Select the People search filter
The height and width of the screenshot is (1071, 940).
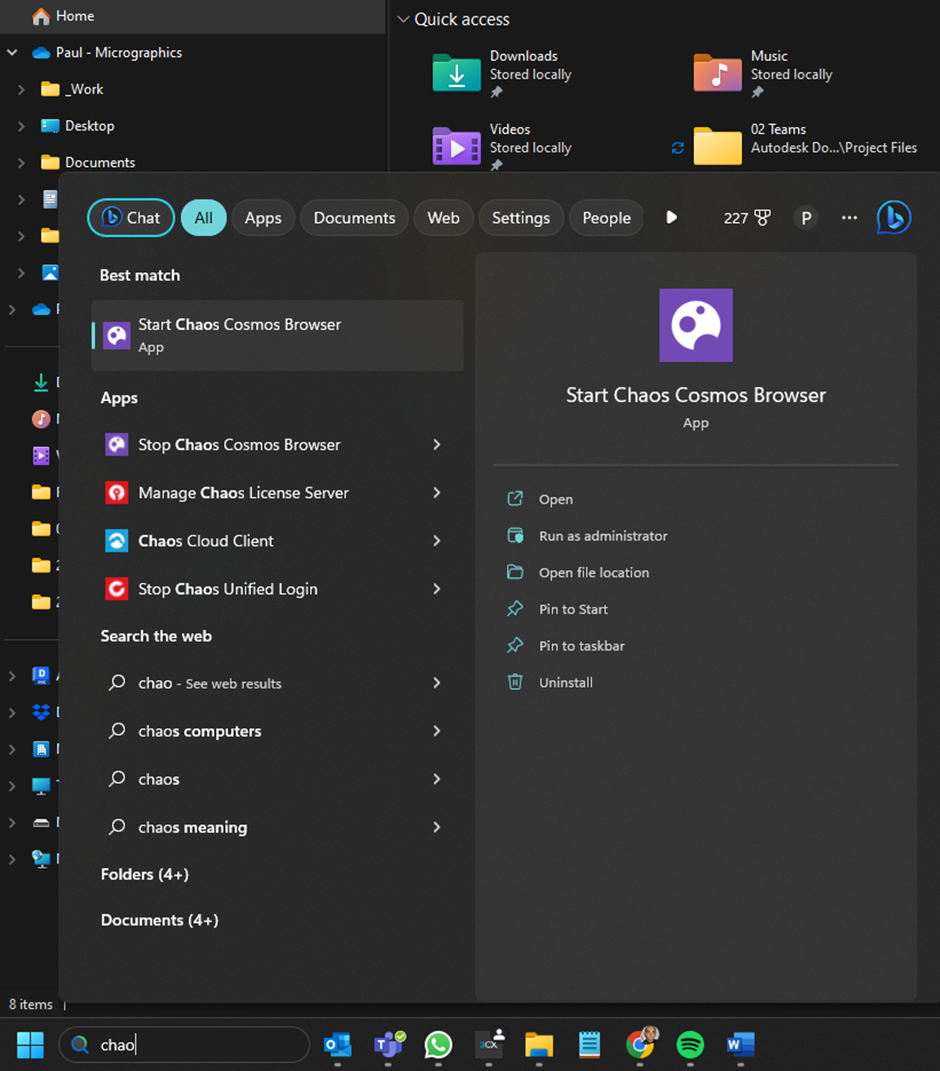pos(607,218)
